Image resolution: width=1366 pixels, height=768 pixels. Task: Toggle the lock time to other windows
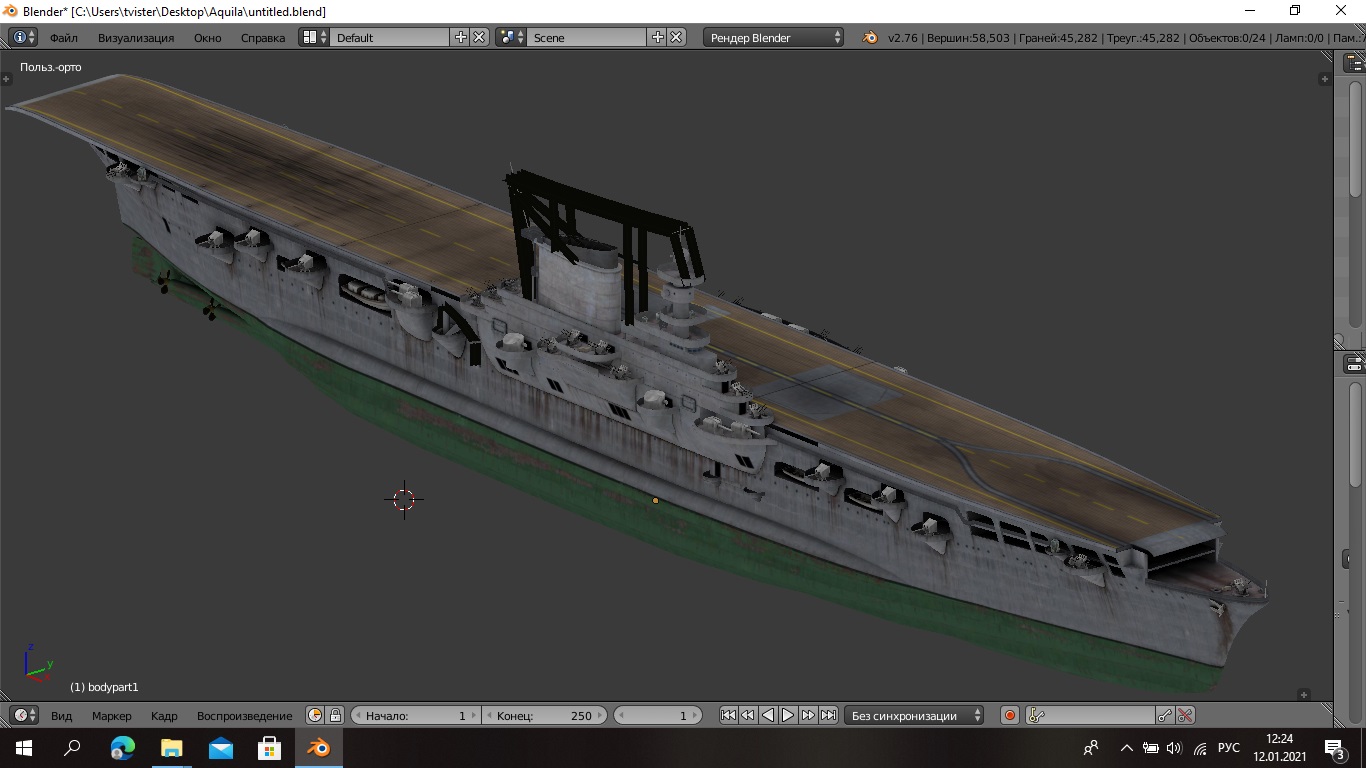coord(335,715)
